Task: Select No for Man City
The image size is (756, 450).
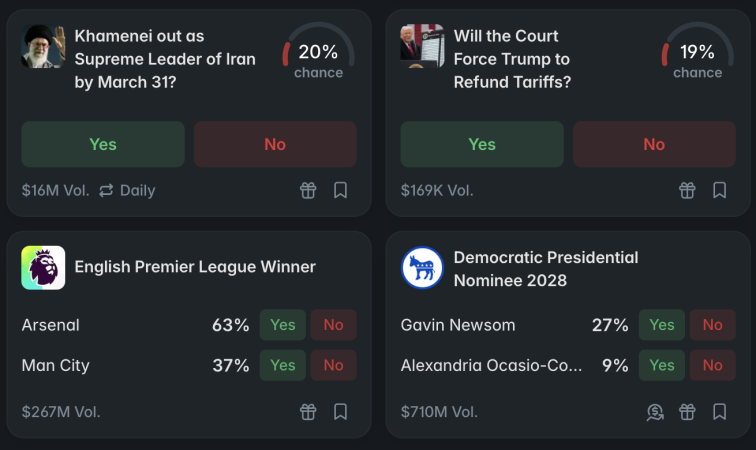Action: 333,365
